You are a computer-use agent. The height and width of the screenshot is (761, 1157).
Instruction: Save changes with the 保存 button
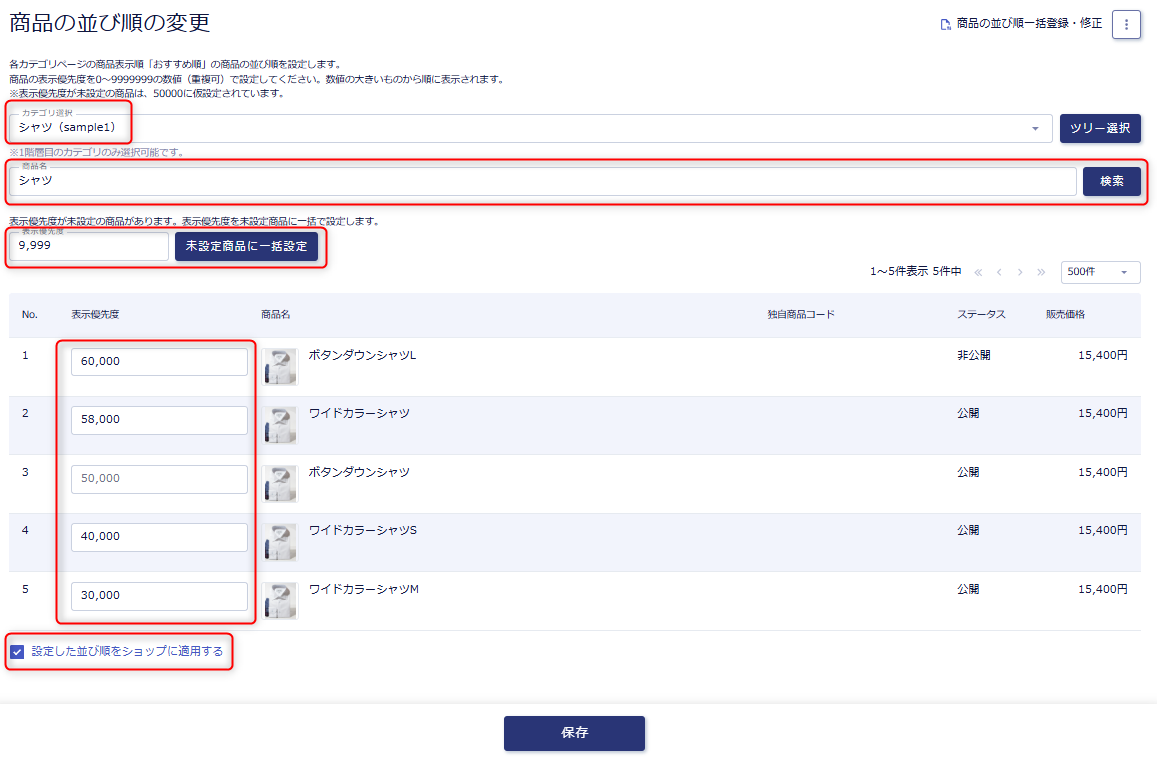[x=574, y=733]
